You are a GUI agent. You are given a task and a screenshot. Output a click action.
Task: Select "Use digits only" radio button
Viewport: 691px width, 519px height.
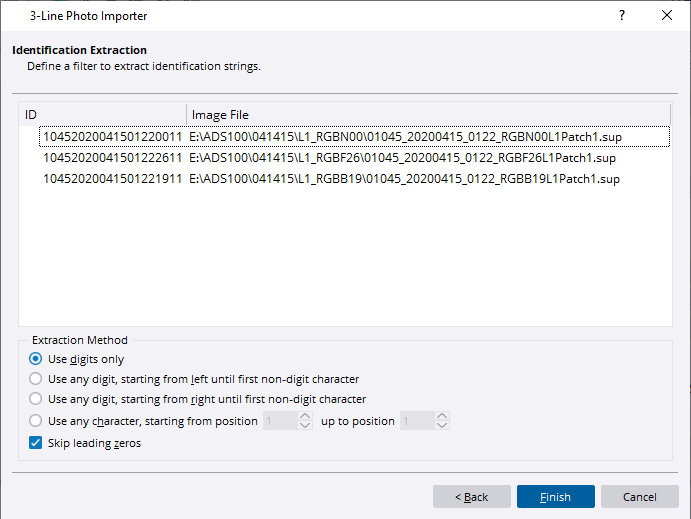[x=37, y=359]
